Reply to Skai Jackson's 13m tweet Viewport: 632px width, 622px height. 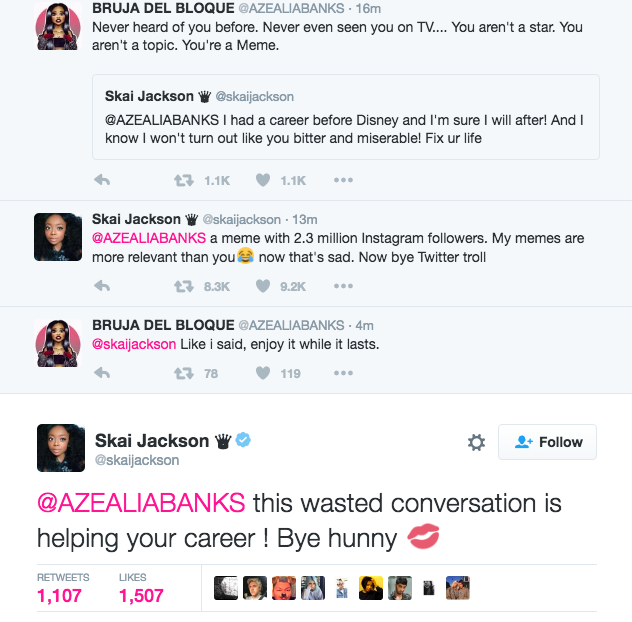101,286
